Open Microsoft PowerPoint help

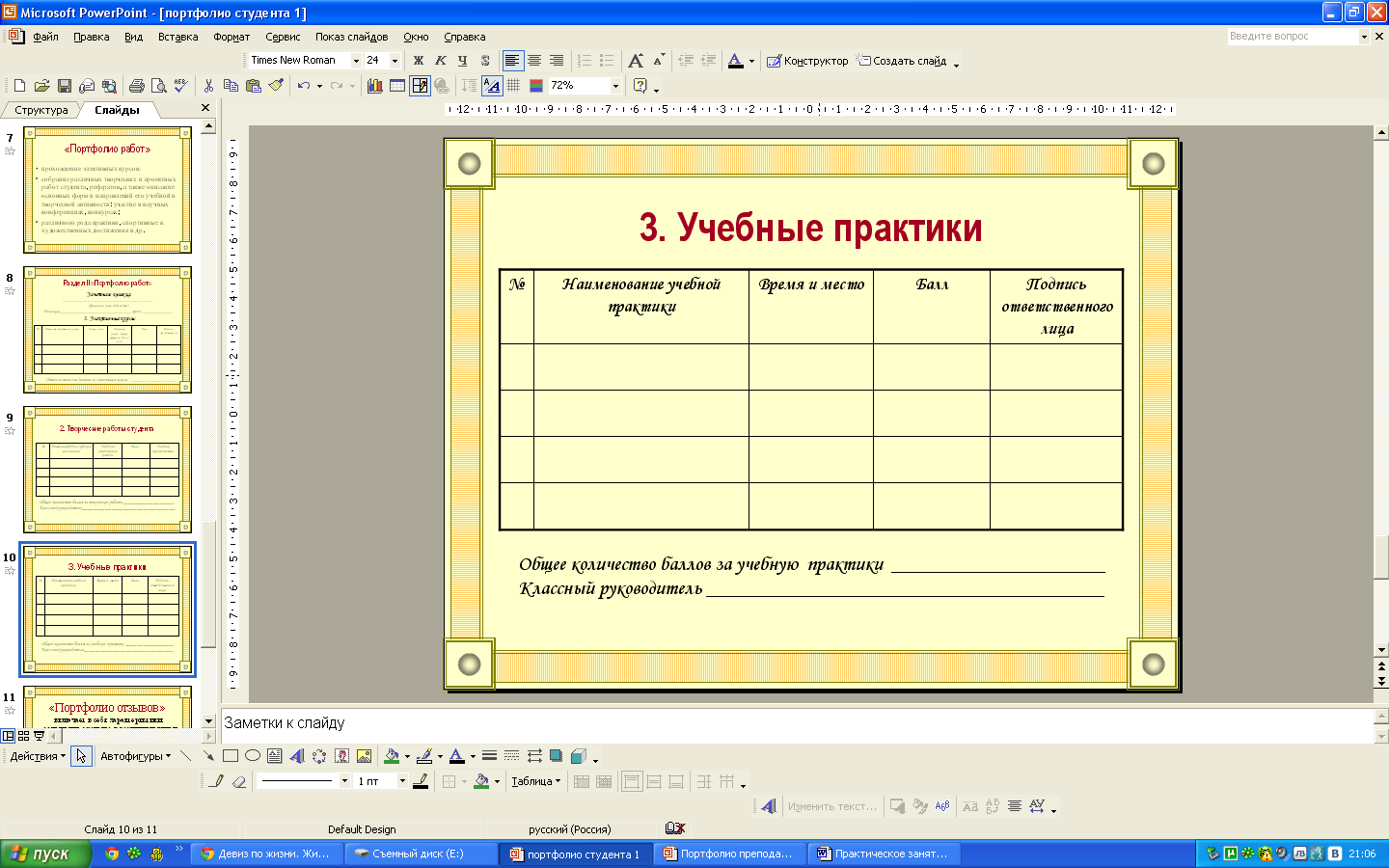tap(640, 86)
